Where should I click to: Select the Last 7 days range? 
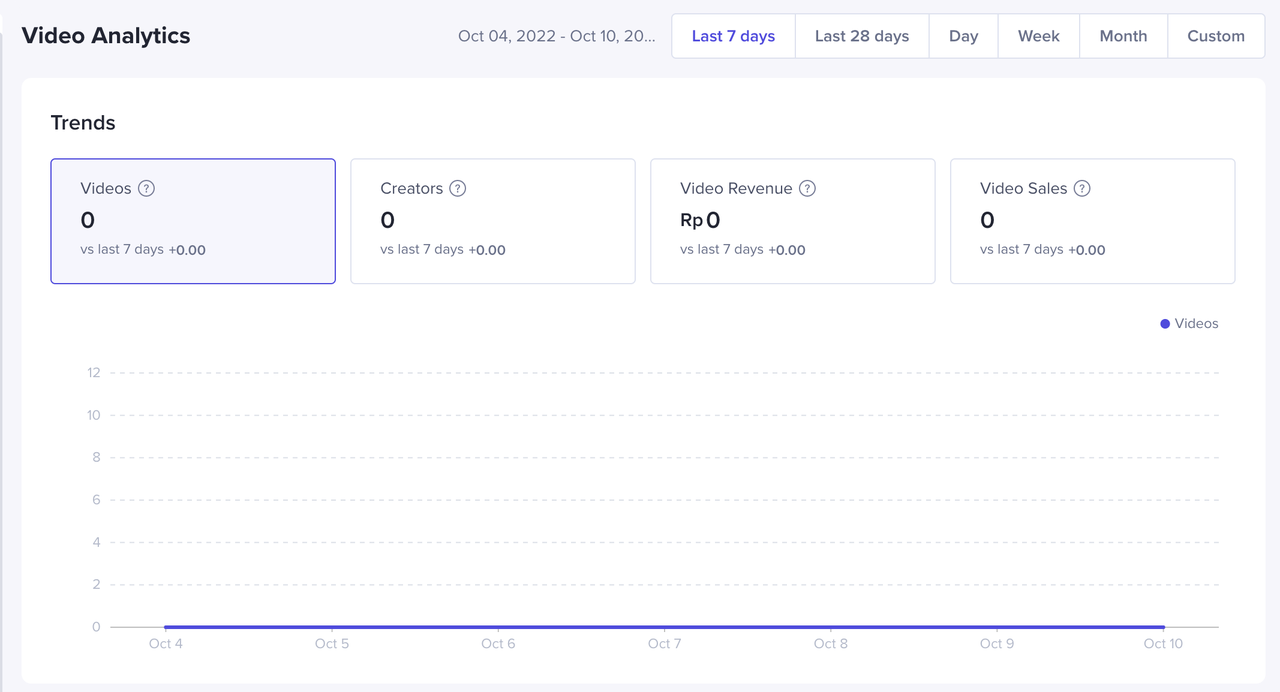coord(733,36)
